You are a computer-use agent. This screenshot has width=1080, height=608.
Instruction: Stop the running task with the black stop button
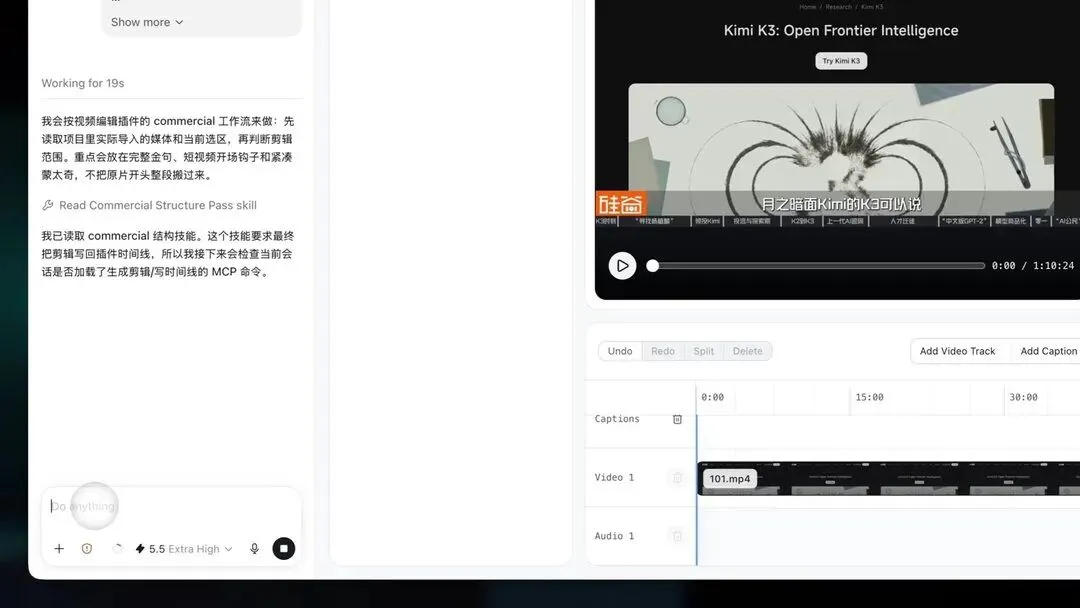pyautogui.click(x=284, y=549)
